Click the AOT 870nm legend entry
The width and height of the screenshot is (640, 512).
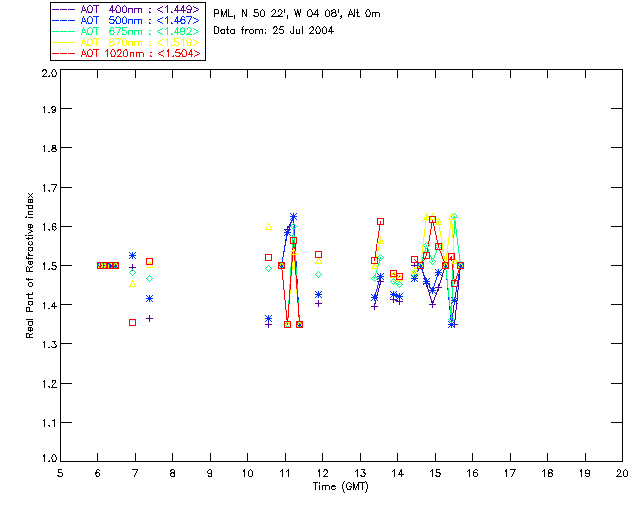coord(126,42)
